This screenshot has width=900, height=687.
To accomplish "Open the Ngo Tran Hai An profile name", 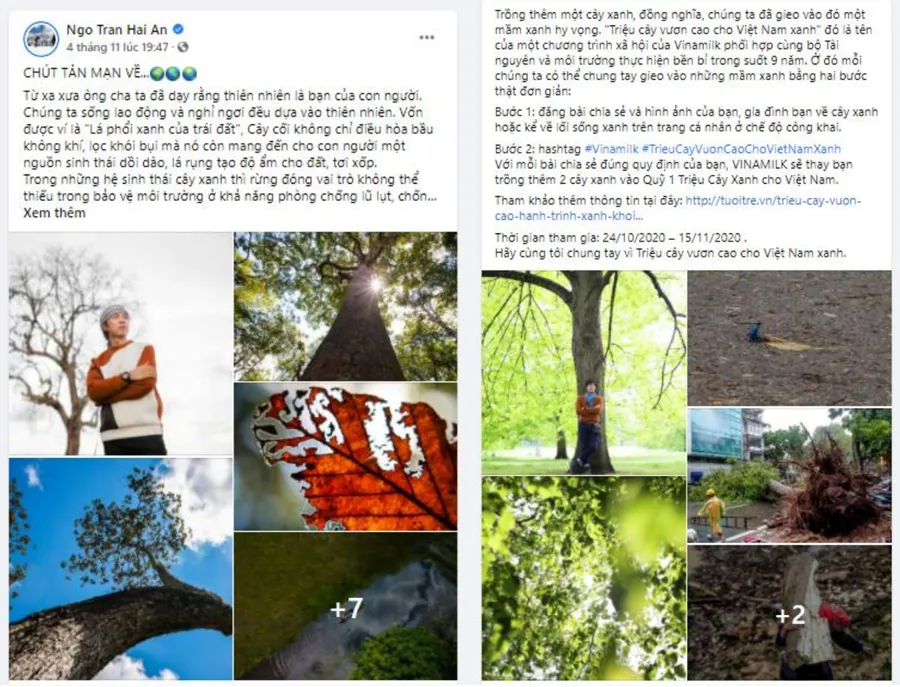I will click(x=118, y=29).
